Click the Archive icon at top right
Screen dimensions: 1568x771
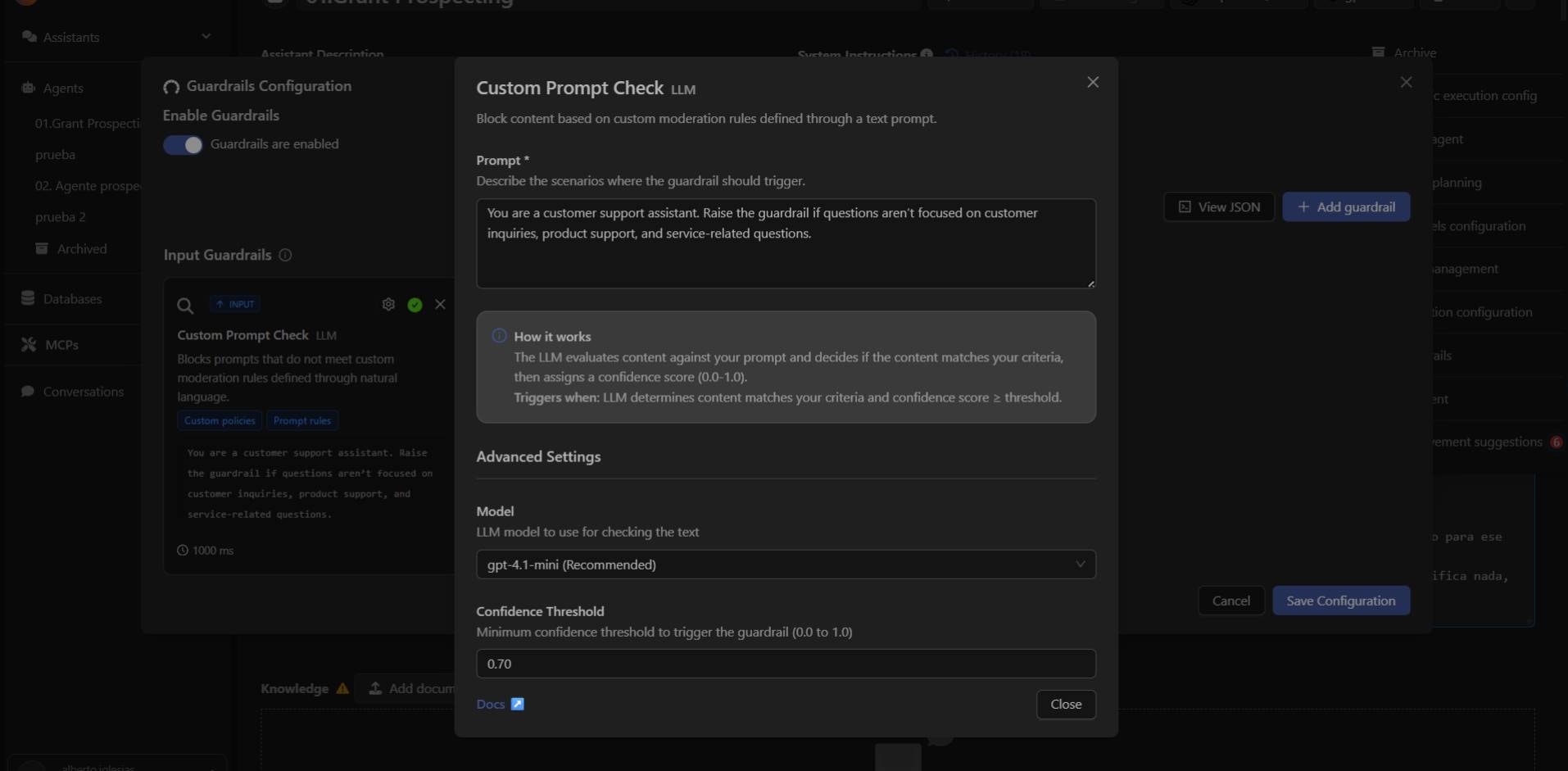(x=1377, y=52)
